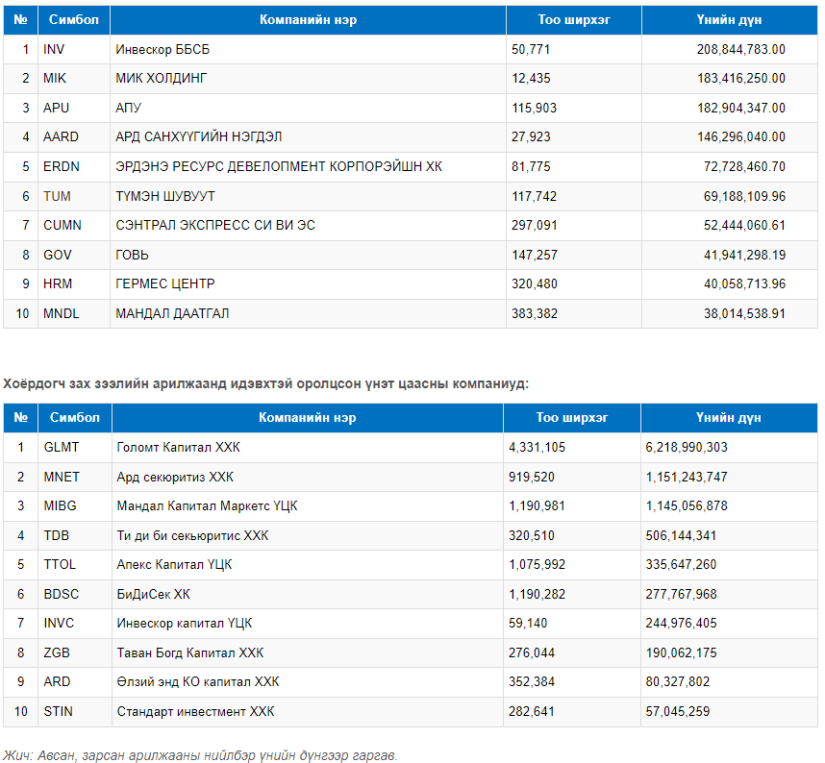Click the symbol cell "MIK"
Viewport: 825px width, 763px height.
point(55,78)
